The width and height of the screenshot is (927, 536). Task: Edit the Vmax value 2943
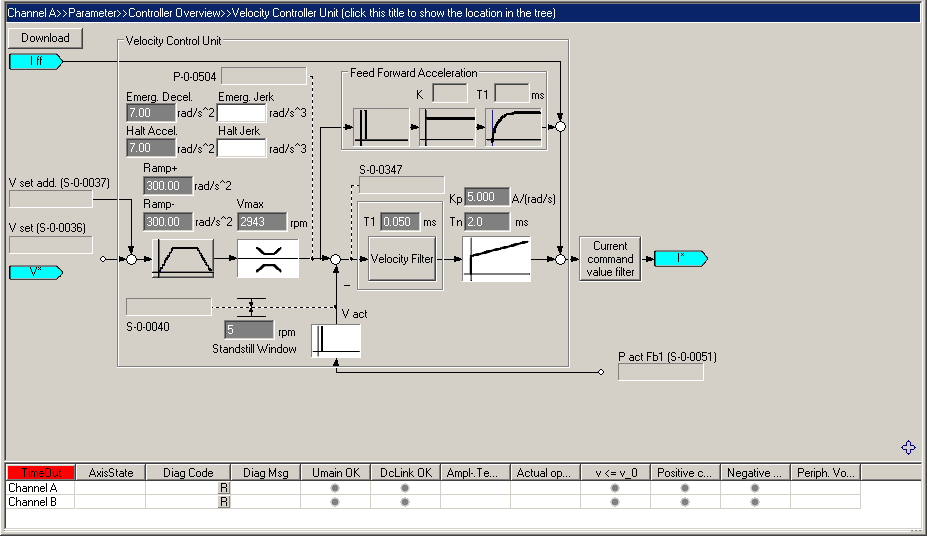[262, 222]
